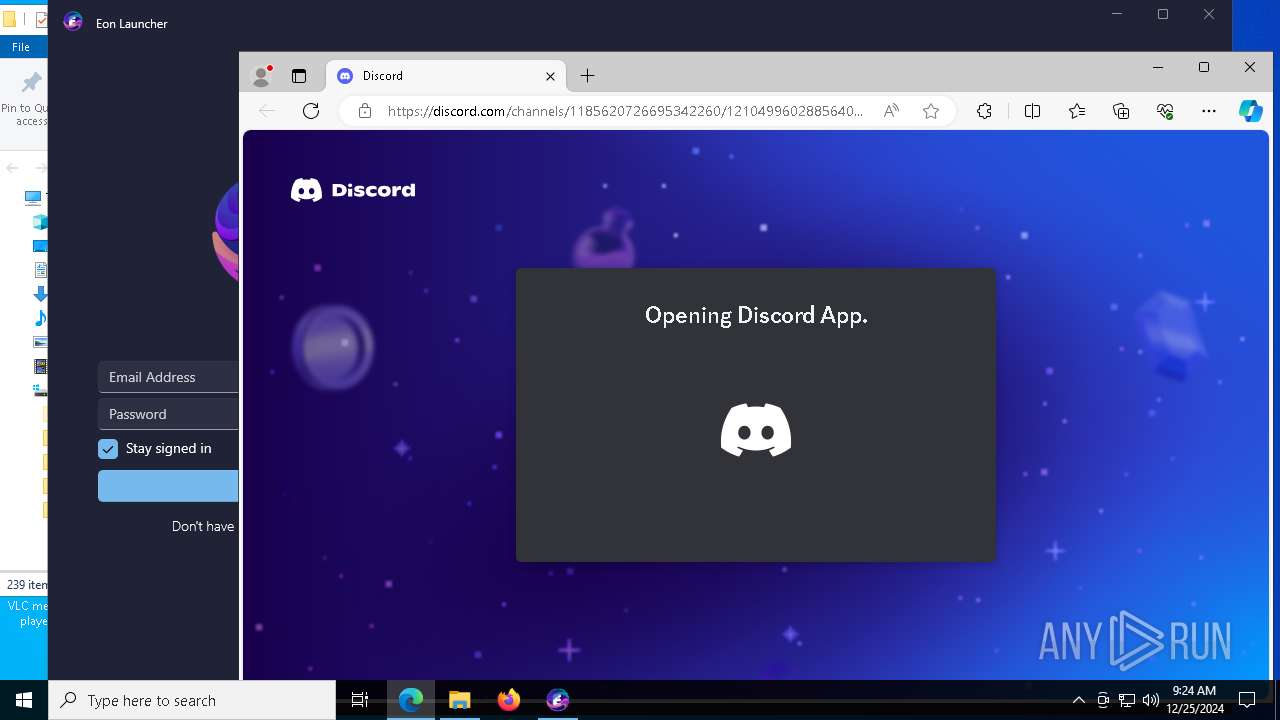The height and width of the screenshot is (720, 1280).
Task: Open Edge Extensions puzzle icon
Action: [984, 111]
